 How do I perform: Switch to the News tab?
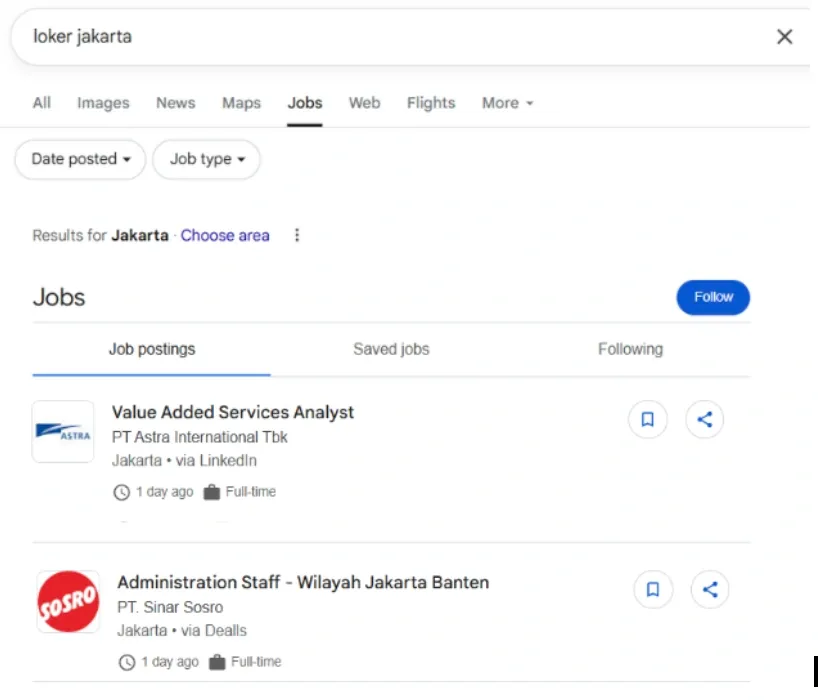click(176, 103)
